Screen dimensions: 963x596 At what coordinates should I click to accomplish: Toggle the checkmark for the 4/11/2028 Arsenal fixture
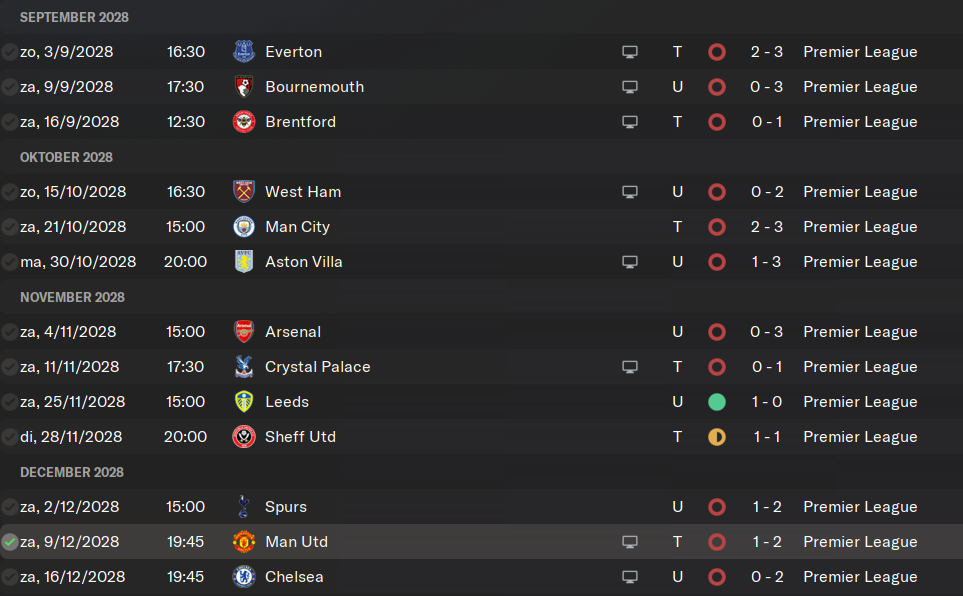click(x=9, y=332)
